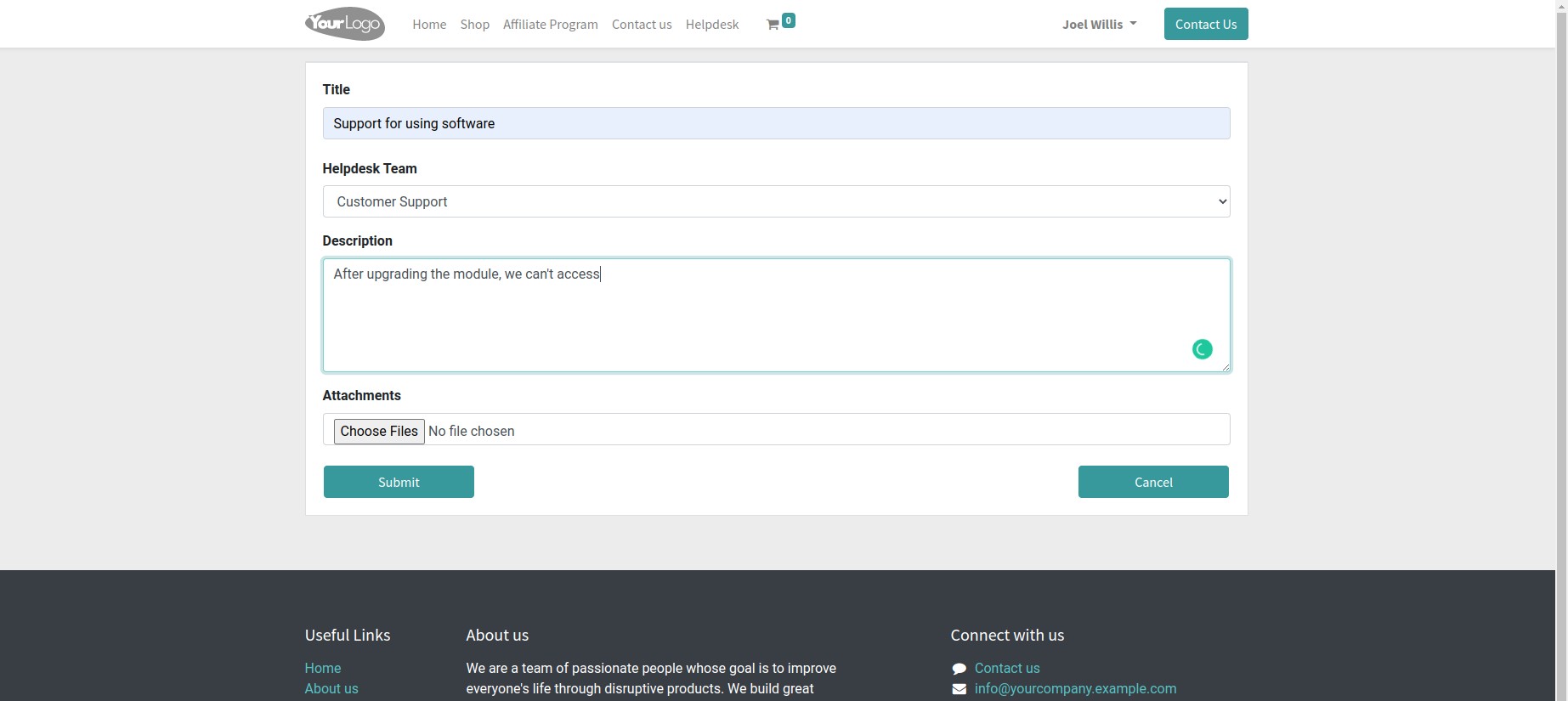Click the cart count badge showing 0
Screen dimensions: 1568x701
pyautogui.click(x=788, y=20)
